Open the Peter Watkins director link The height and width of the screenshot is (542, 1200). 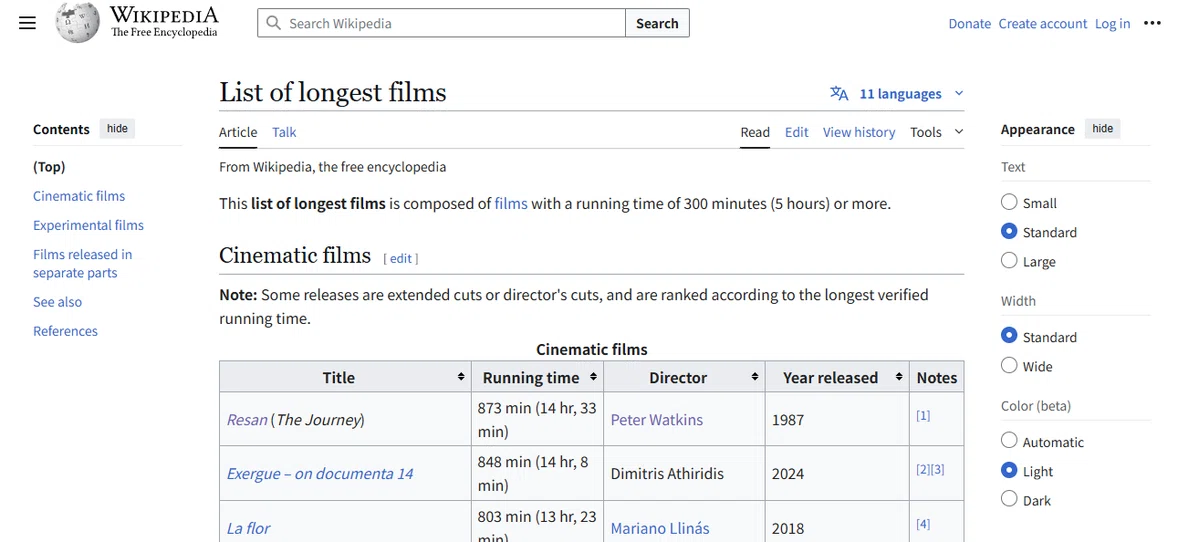tap(657, 419)
